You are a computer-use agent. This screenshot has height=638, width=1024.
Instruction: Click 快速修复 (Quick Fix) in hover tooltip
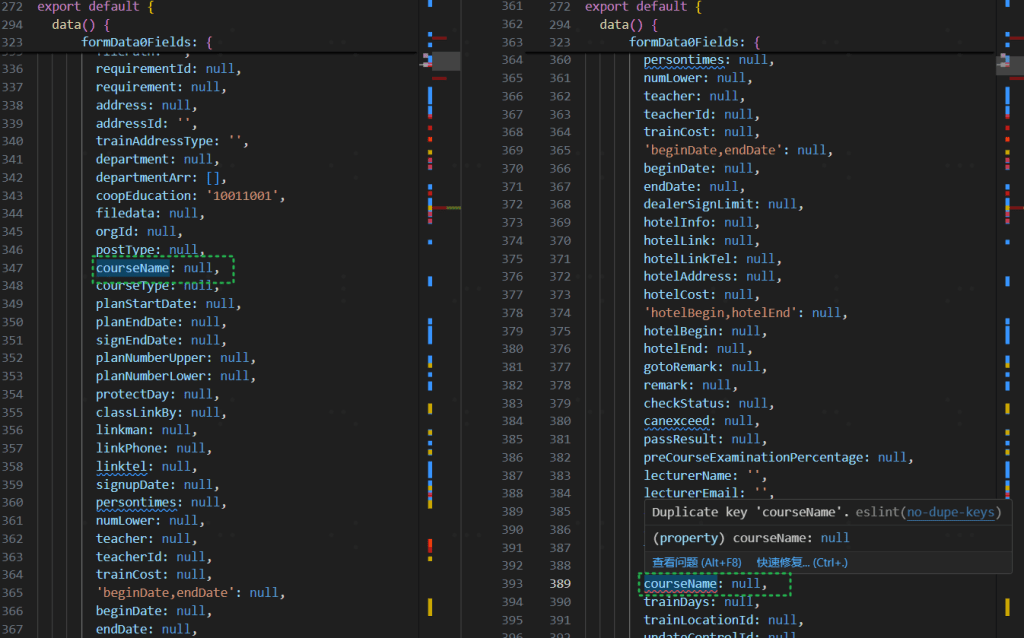pyautogui.click(x=802, y=562)
